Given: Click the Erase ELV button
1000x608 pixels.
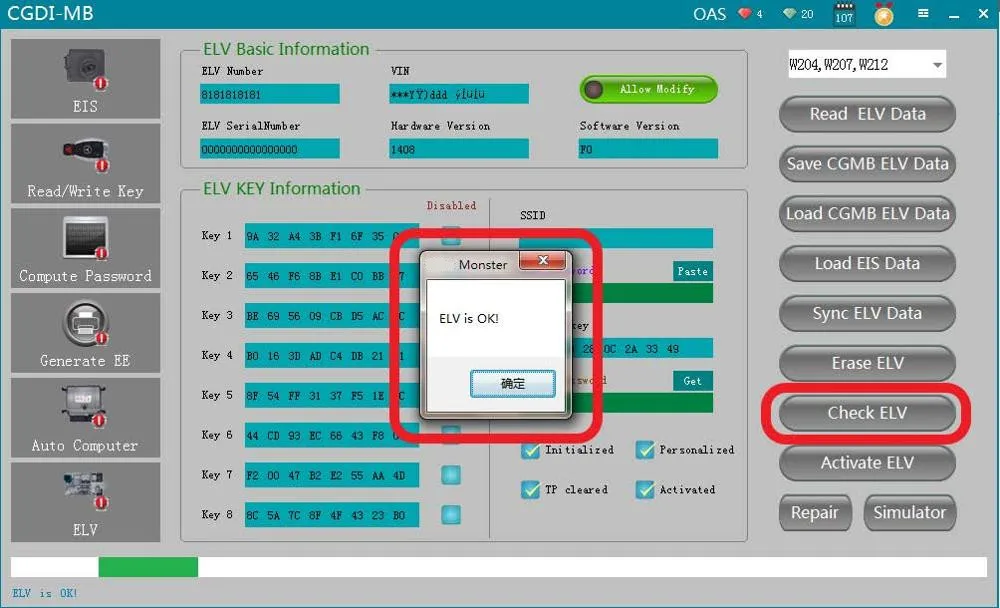Looking at the screenshot, I should [x=867, y=363].
